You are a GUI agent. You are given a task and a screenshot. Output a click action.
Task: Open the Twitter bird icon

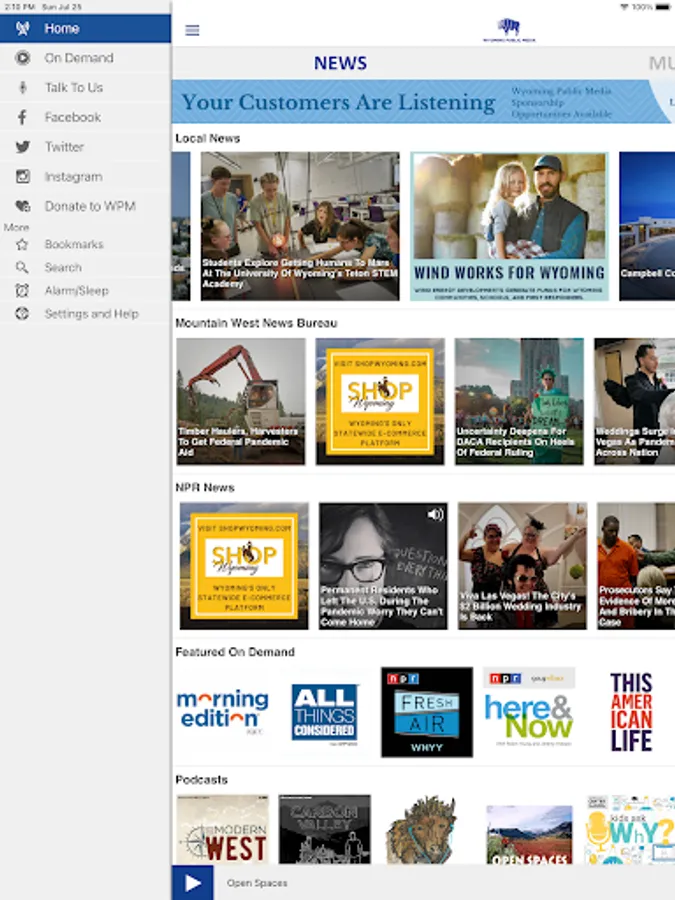coord(22,147)
